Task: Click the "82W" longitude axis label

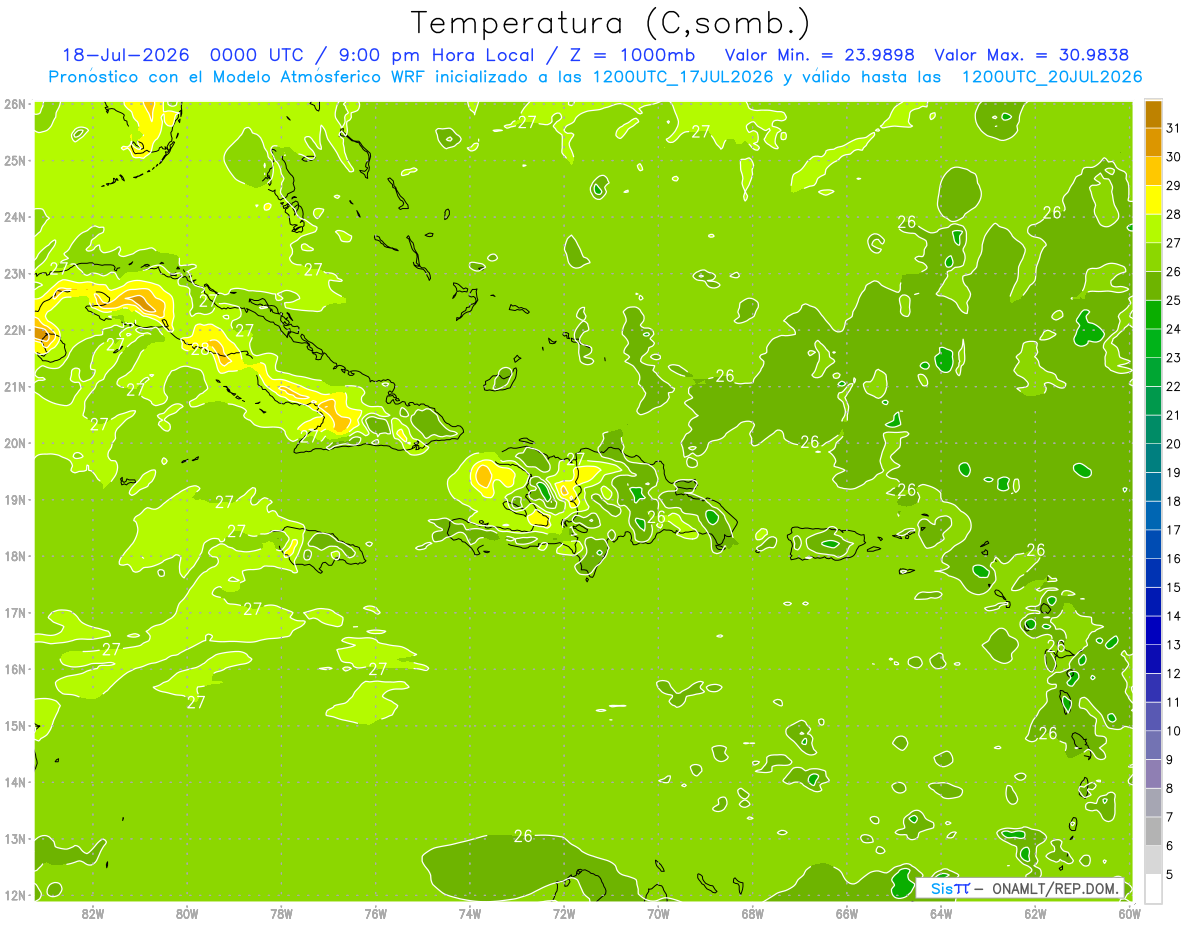Action: point(93,913)
